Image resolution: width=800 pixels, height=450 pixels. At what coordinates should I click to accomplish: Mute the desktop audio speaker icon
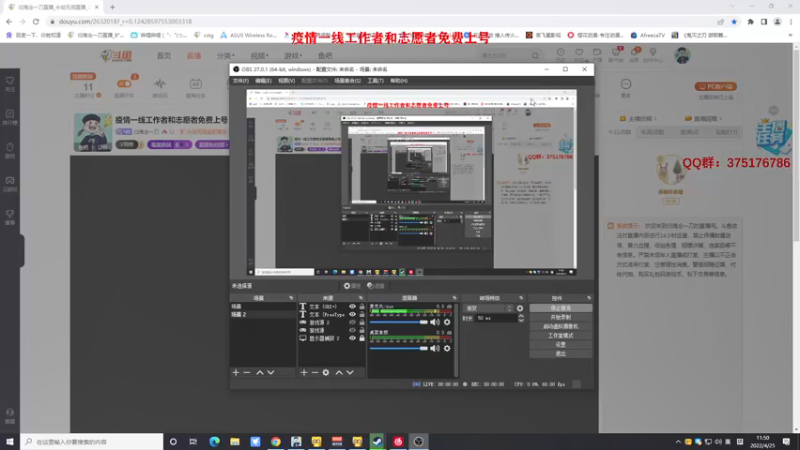tap(435, 348)
